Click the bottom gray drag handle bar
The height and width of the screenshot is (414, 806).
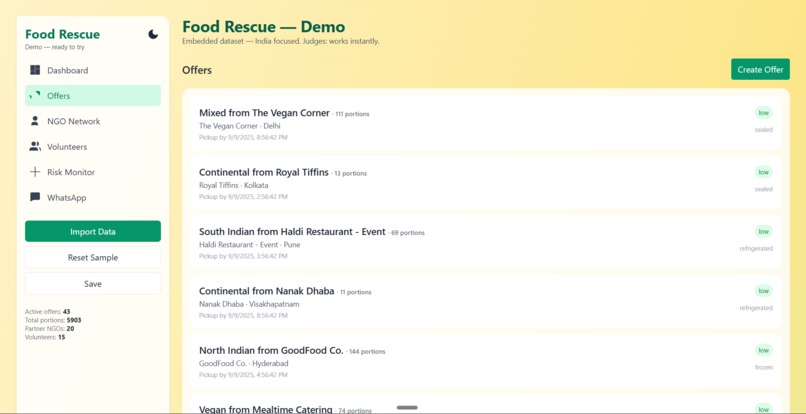pos(407,407)
